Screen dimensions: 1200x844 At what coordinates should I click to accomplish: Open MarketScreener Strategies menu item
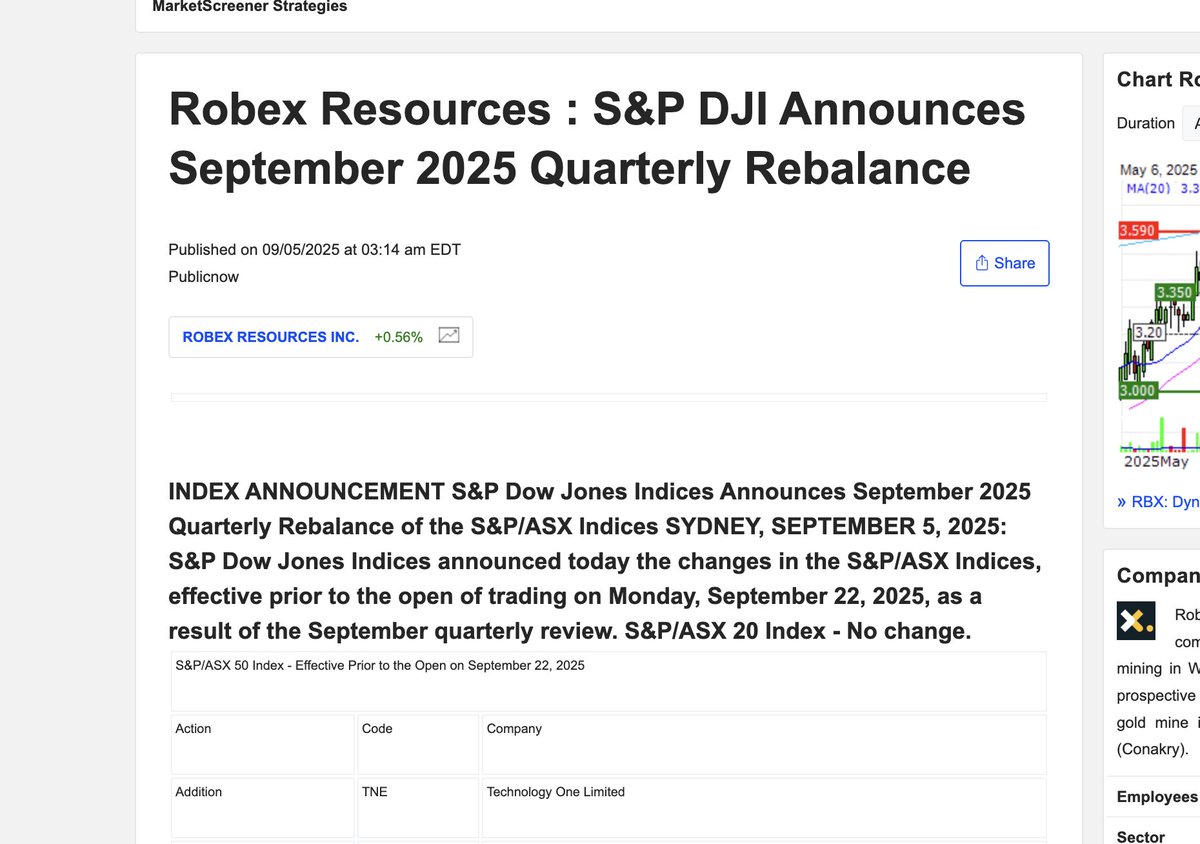click(250, 7)
